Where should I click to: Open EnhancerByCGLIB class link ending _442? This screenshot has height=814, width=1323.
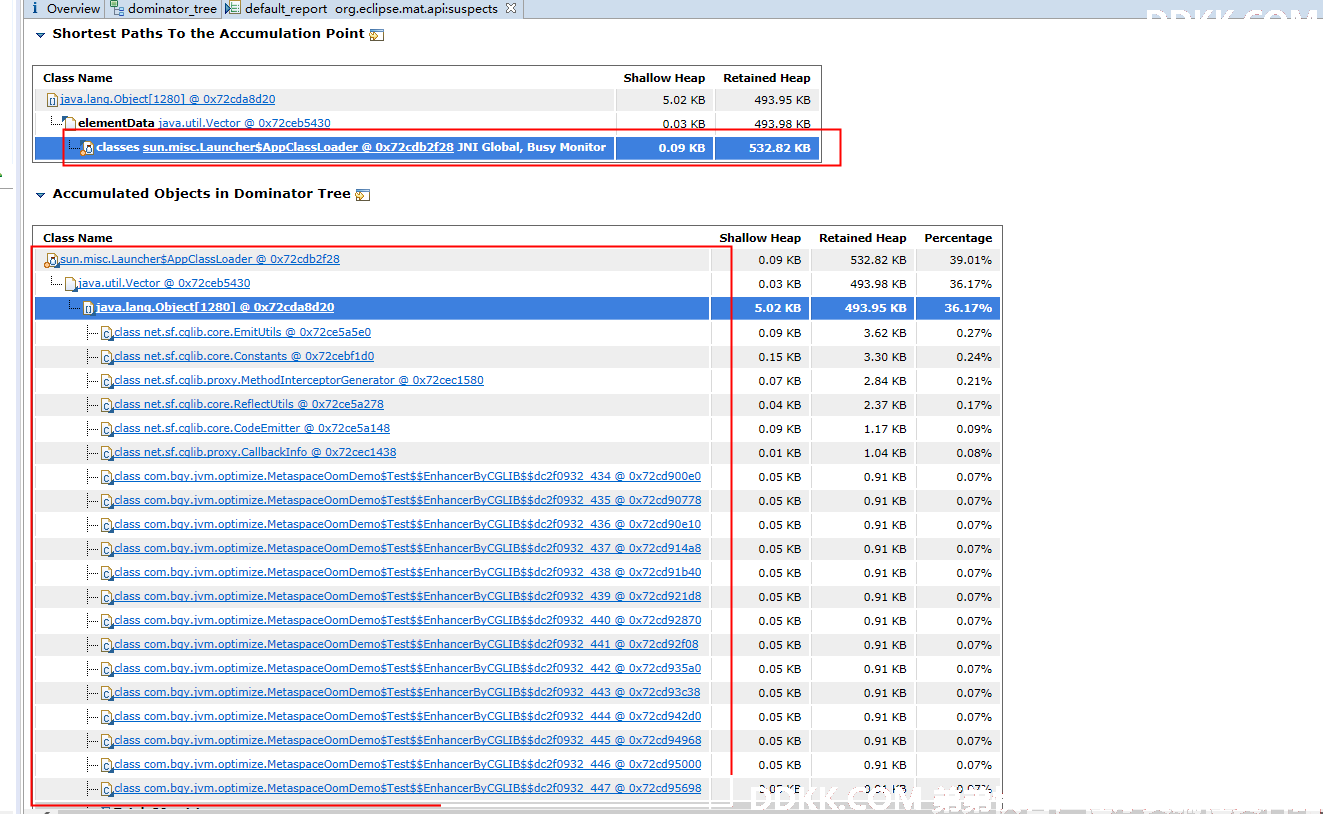[407, 668]
